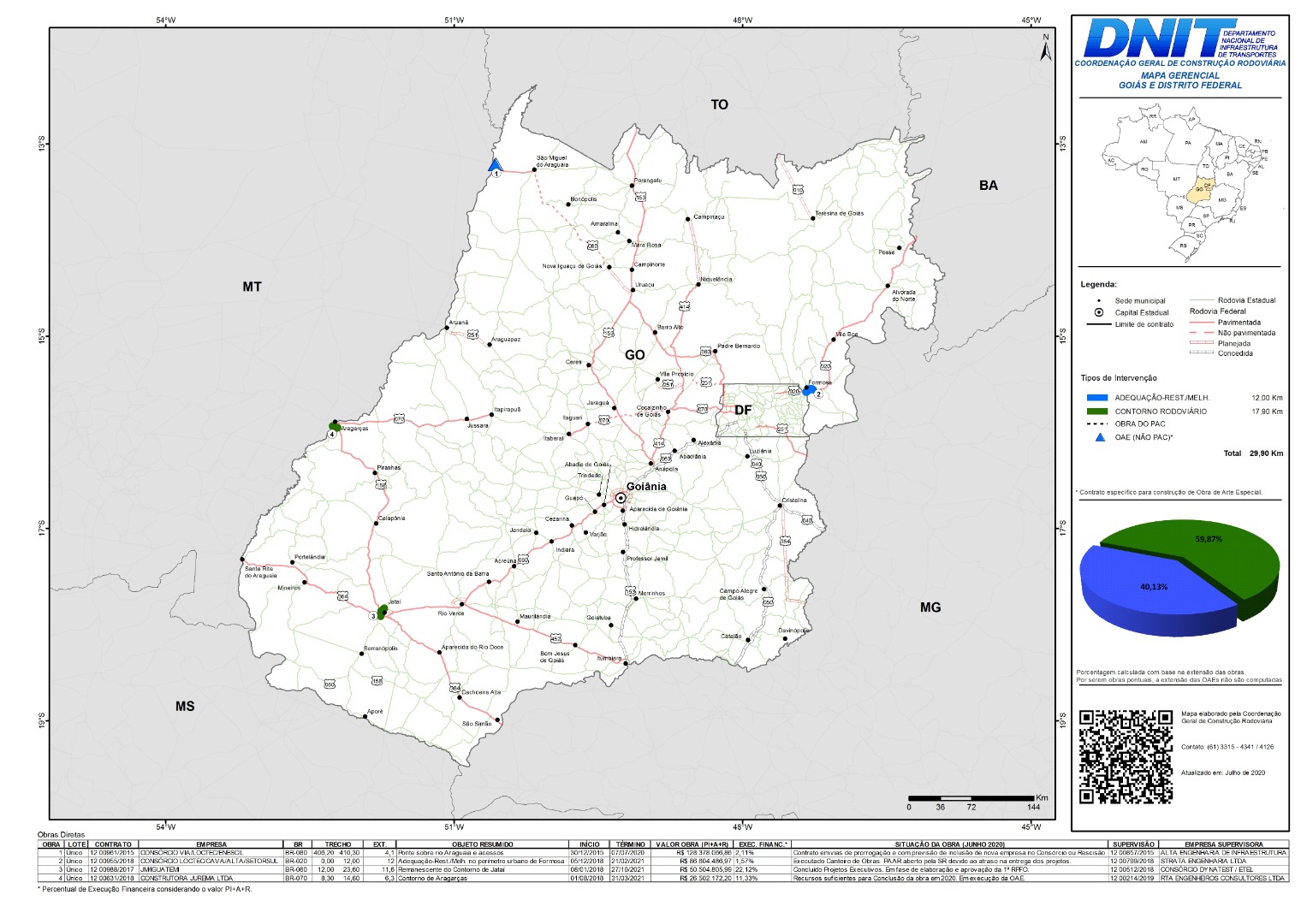Click the blue OAE triangle in the legend
The height and width of the screenshot is (924, 1307).
click(1100, 437)
